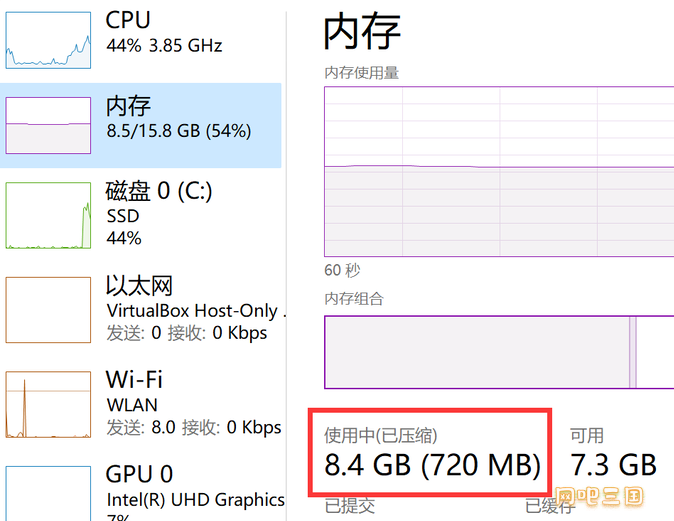This screenshot has width=674, height=521.
Task: Select the Wi-Fi graph thumbnail
Action: tap(48, 405)
